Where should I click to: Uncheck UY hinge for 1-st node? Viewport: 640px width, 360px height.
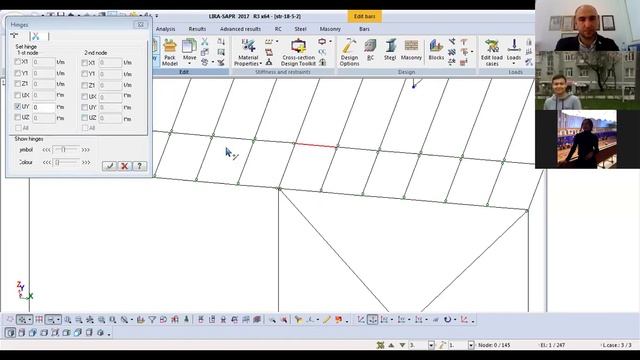pos(18,107)
